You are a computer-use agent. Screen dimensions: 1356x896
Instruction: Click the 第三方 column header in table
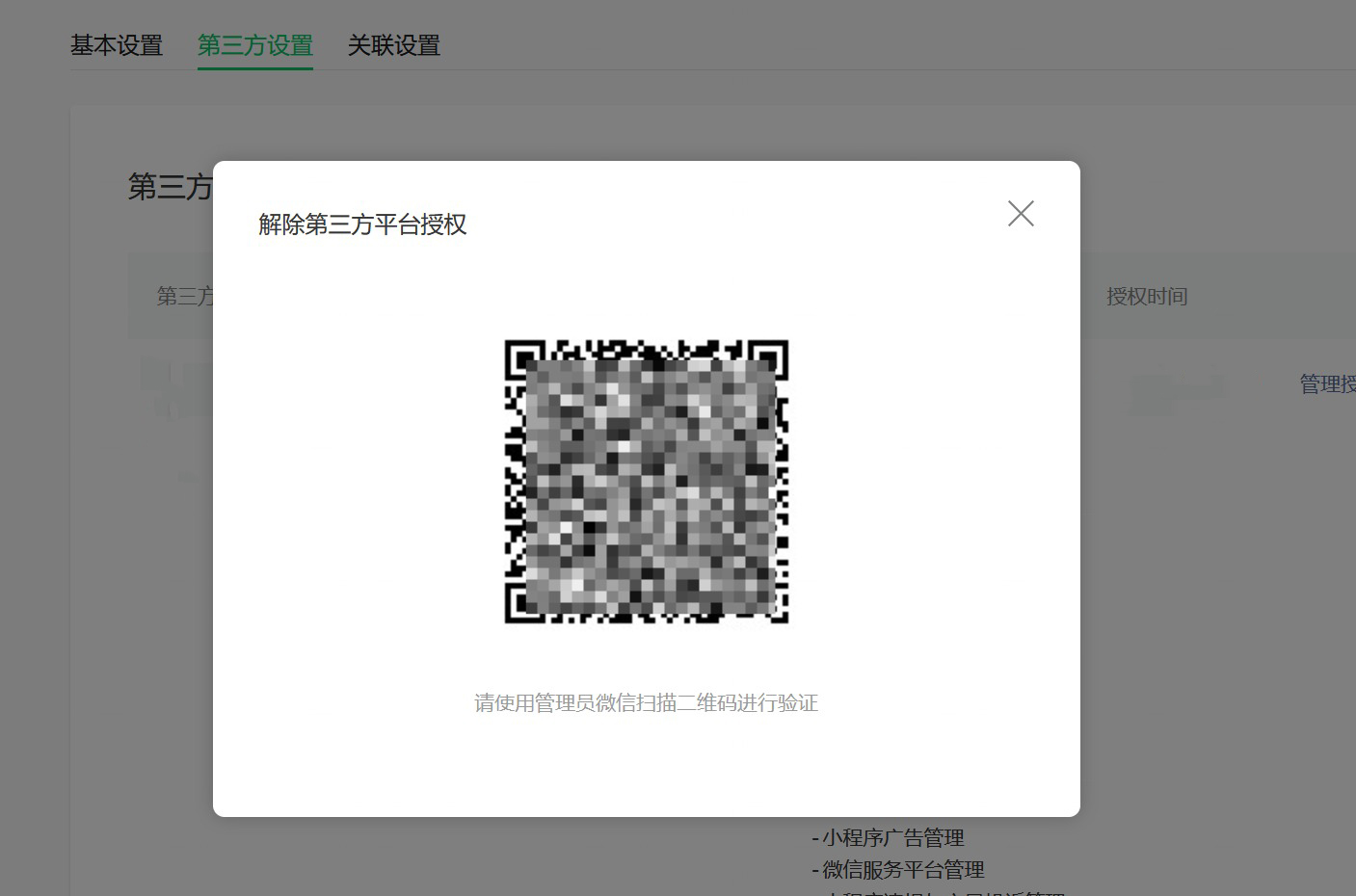coord(185,297)
